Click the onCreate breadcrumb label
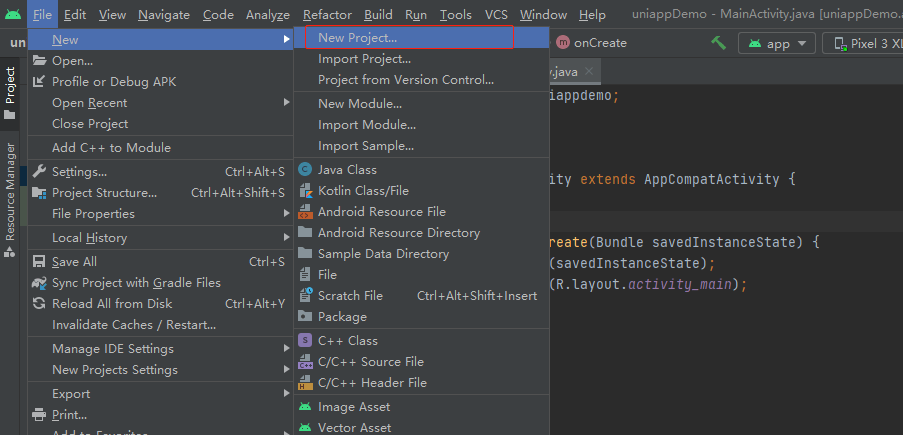 [x=600, y=43]
